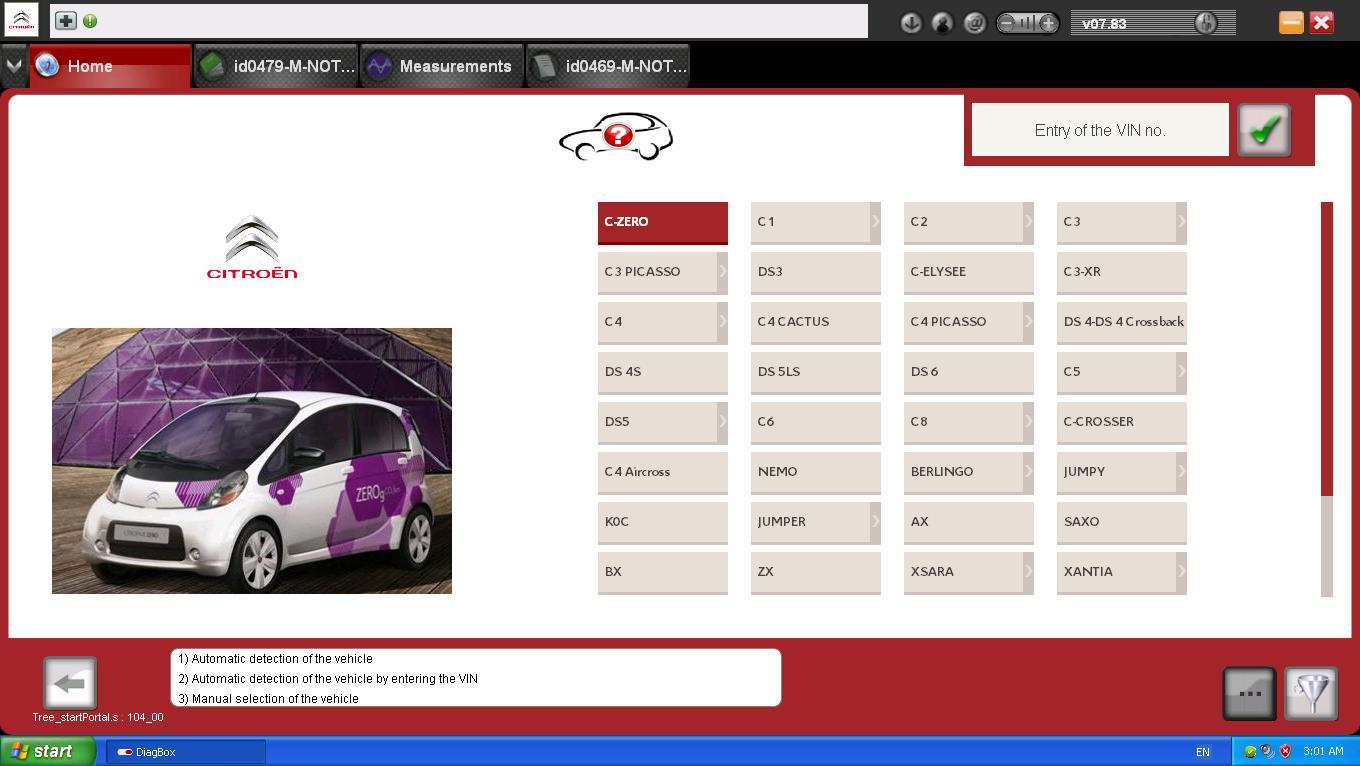Choose the C 3-XR model
Image resolution: width=1360 pixels, height=766 pixels.
1122,272
